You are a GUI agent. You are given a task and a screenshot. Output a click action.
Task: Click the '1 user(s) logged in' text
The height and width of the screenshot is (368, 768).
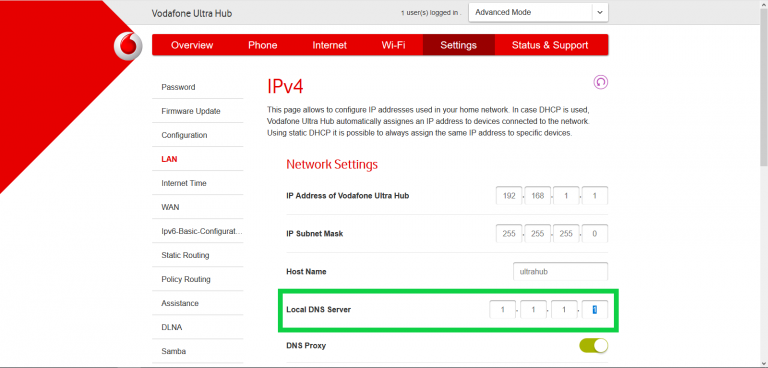(x=431, y=13)
